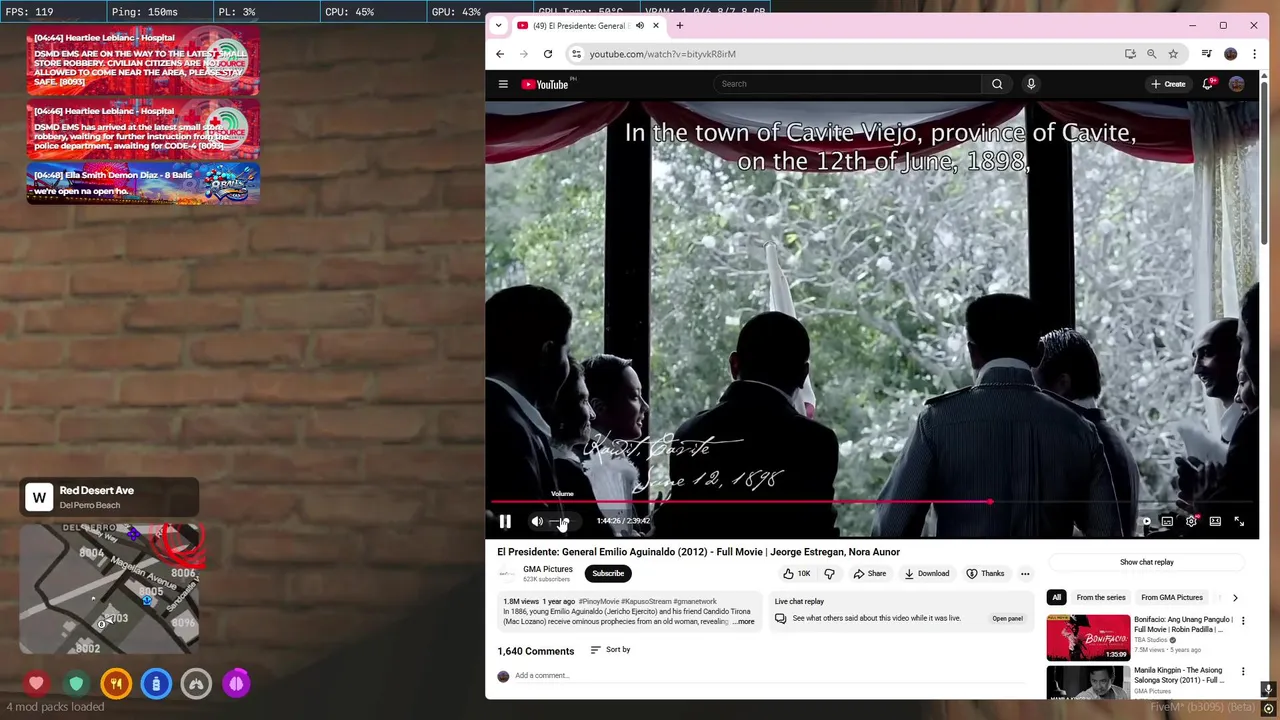
Task: Close the El Presidente tab
Action: pos(656,25)
